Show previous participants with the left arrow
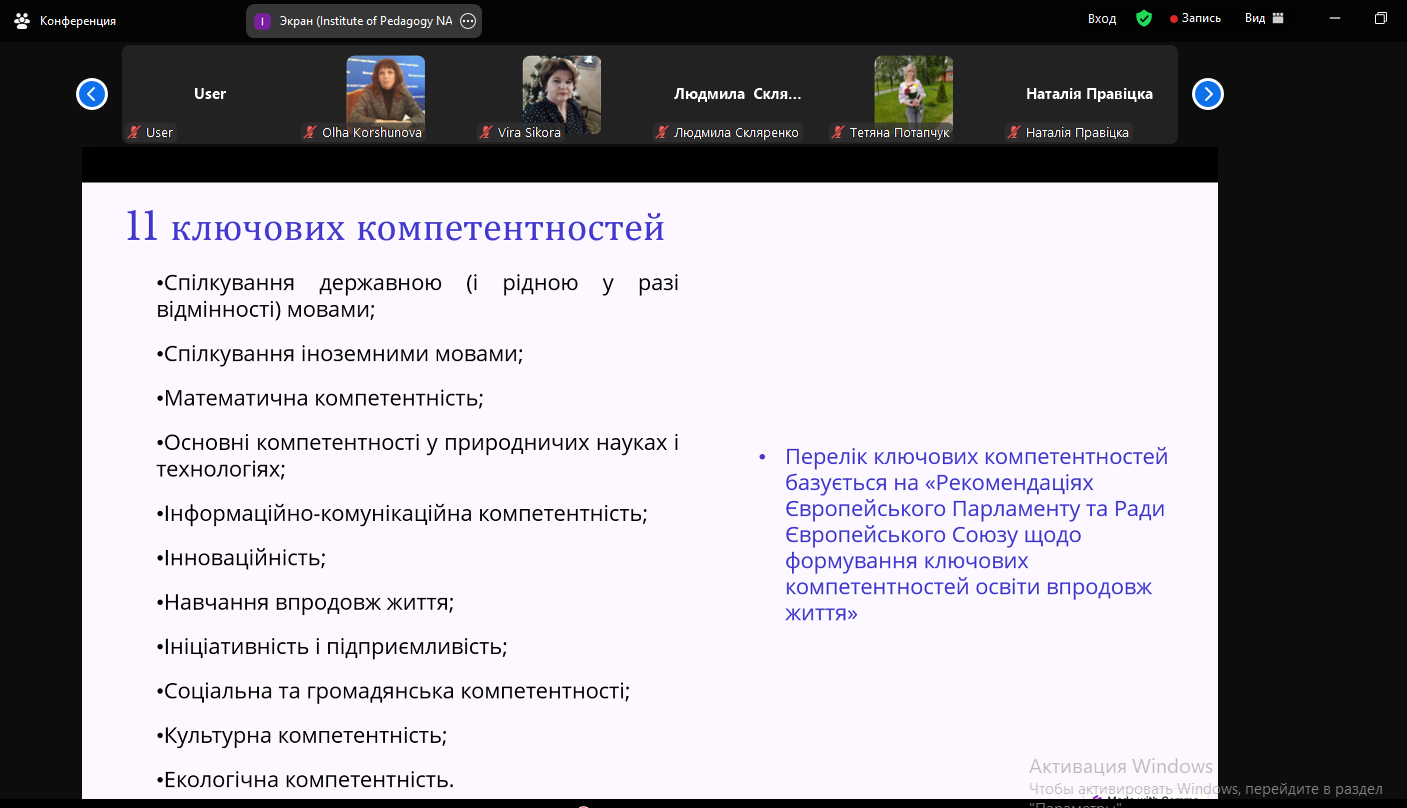 click(92, 94)
